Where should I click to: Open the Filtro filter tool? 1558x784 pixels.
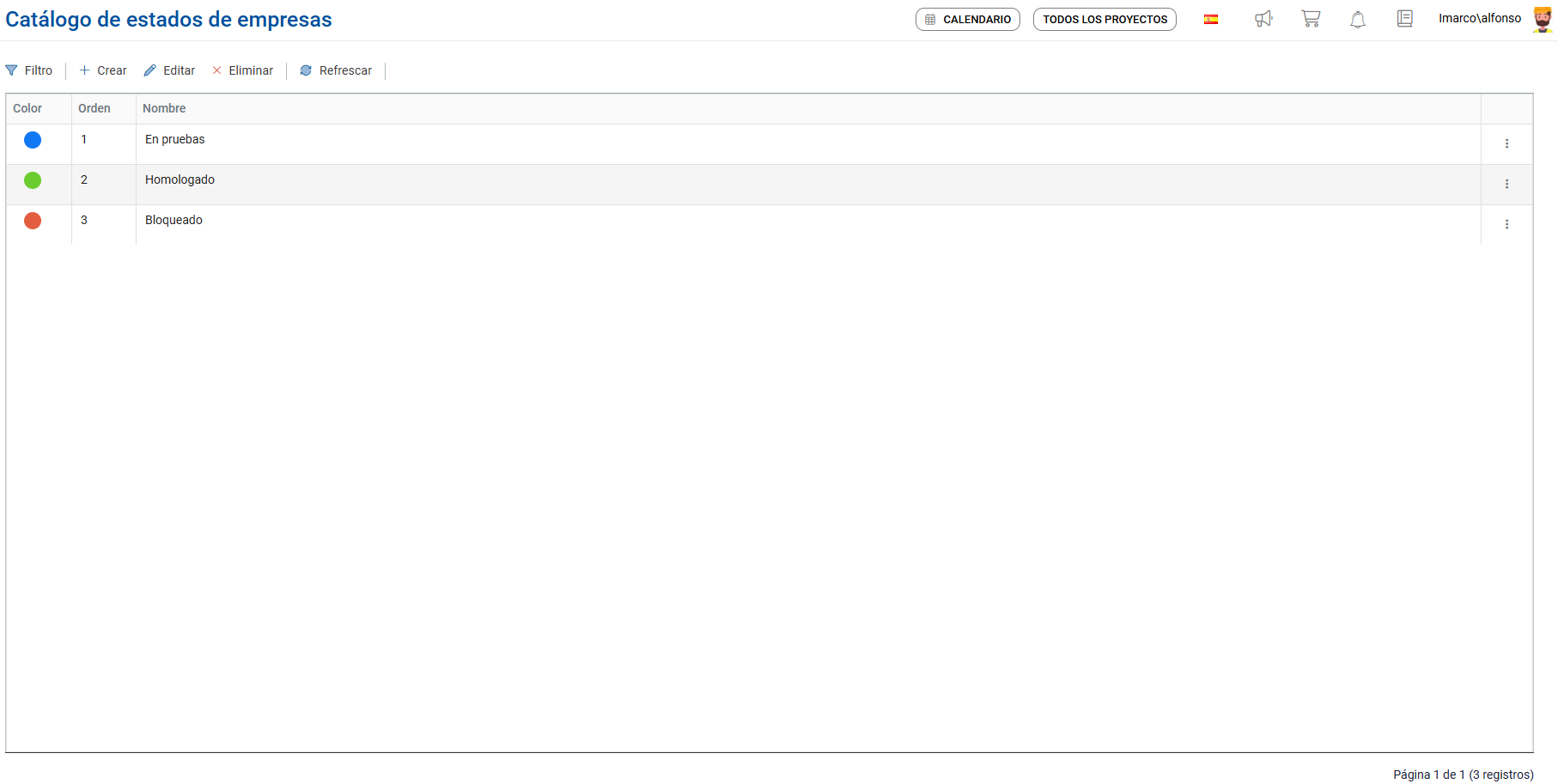tap(29, 70)
